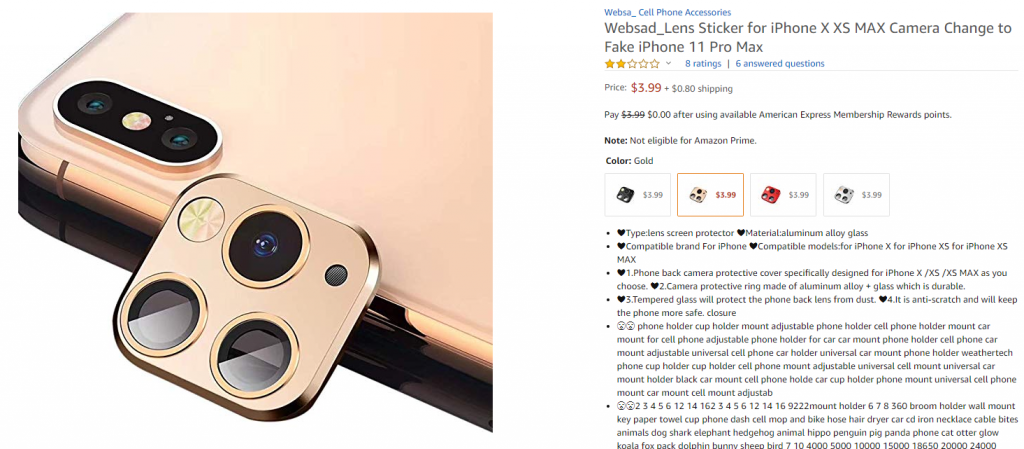Click the $3.99 price under silver option
The width and height of the screenshot is (1024, 449).
pos(872,194)
